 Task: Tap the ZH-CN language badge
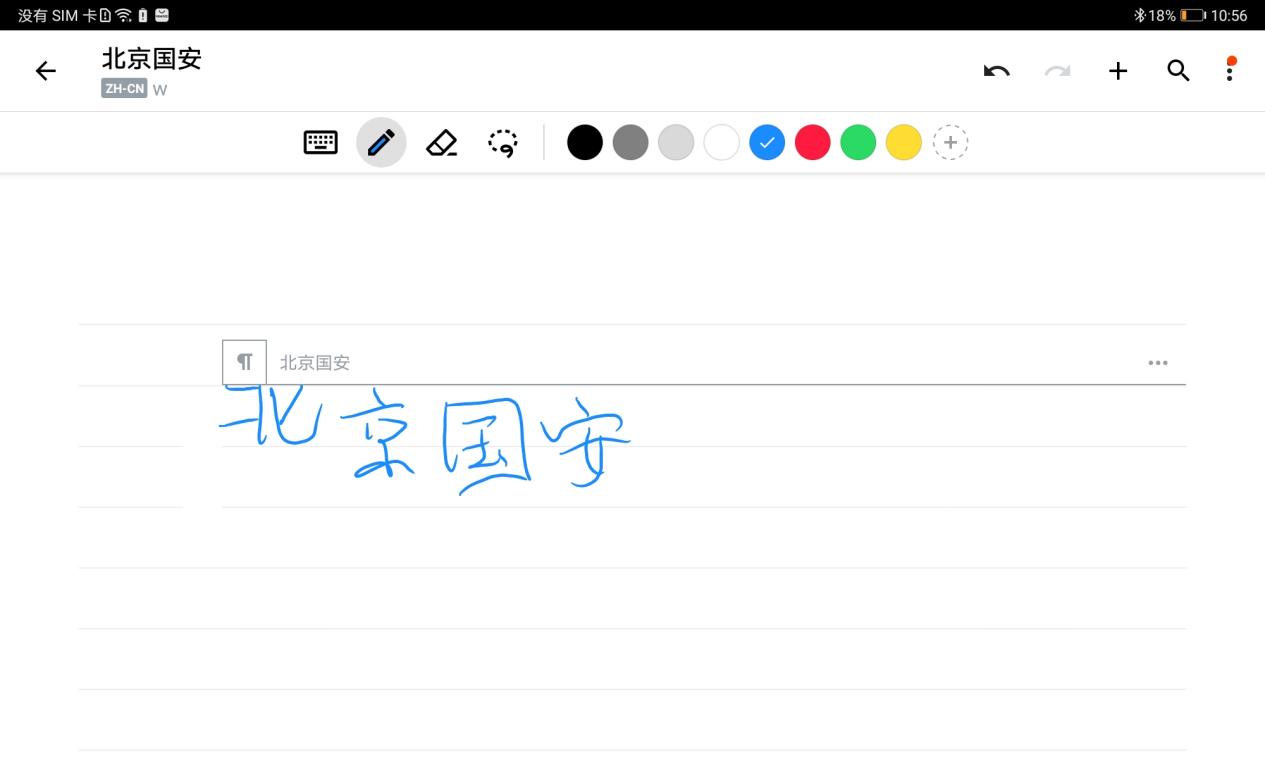click(x=124, y=89)
